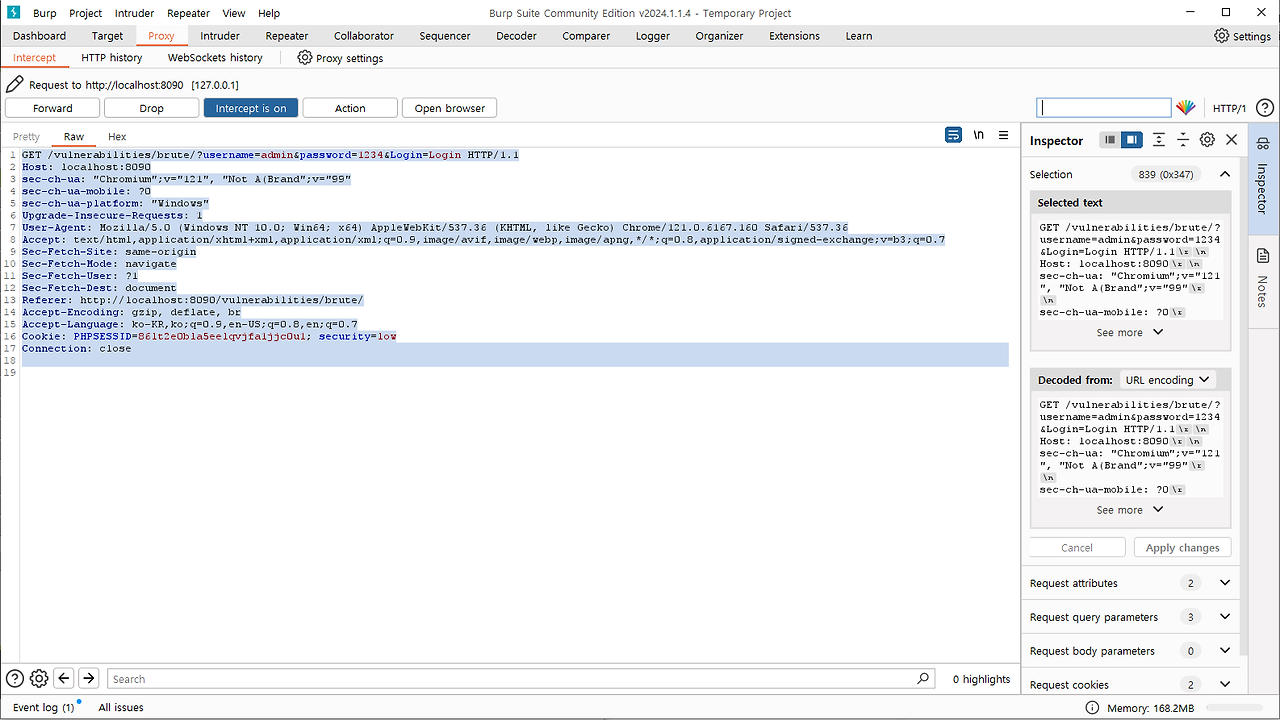This screenshot has width=1280, height=720.
Task: Forward the intercepted request
Action: [x=52, y=108]
